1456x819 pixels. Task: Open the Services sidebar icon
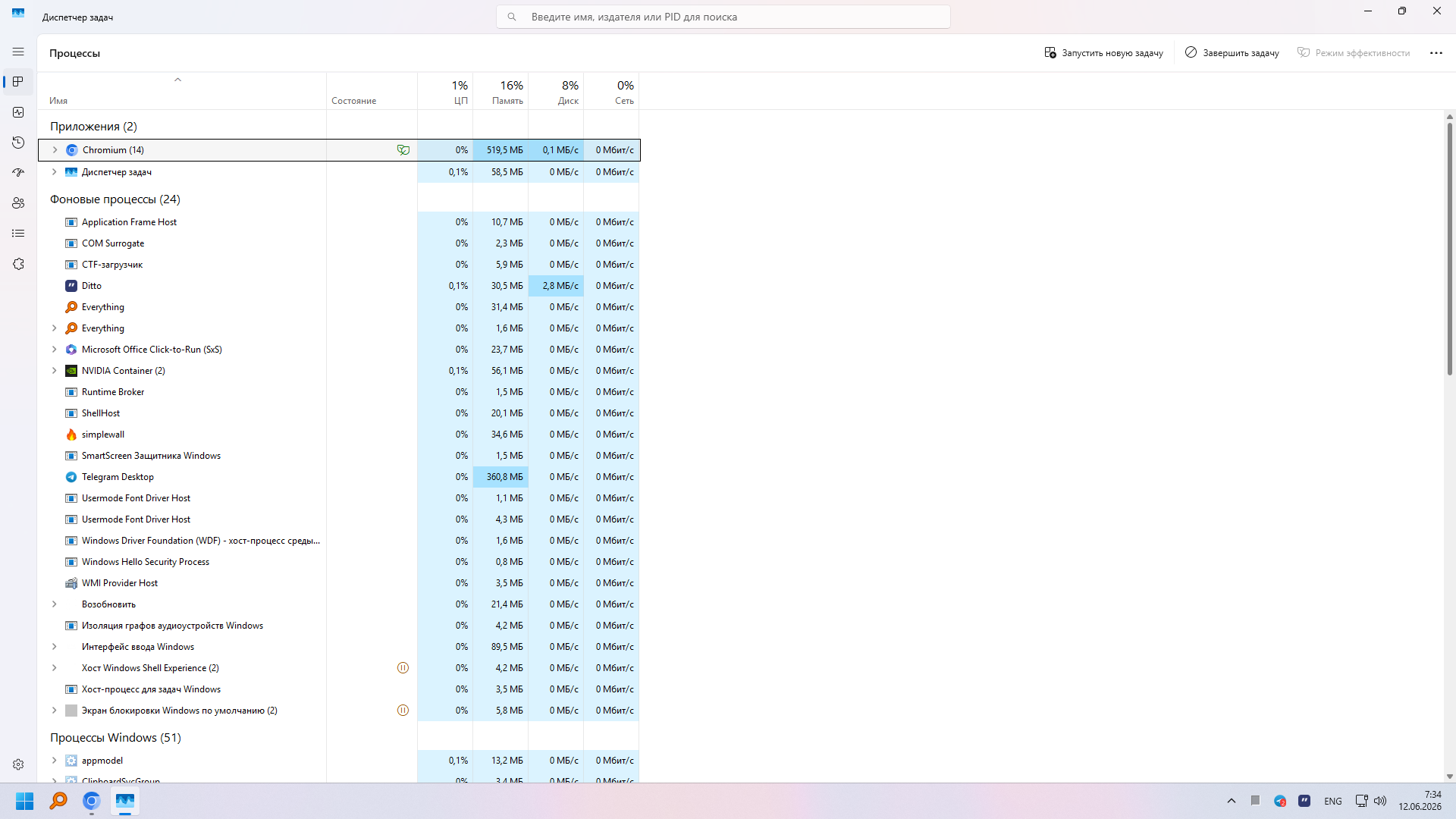[x=18, y=264]
